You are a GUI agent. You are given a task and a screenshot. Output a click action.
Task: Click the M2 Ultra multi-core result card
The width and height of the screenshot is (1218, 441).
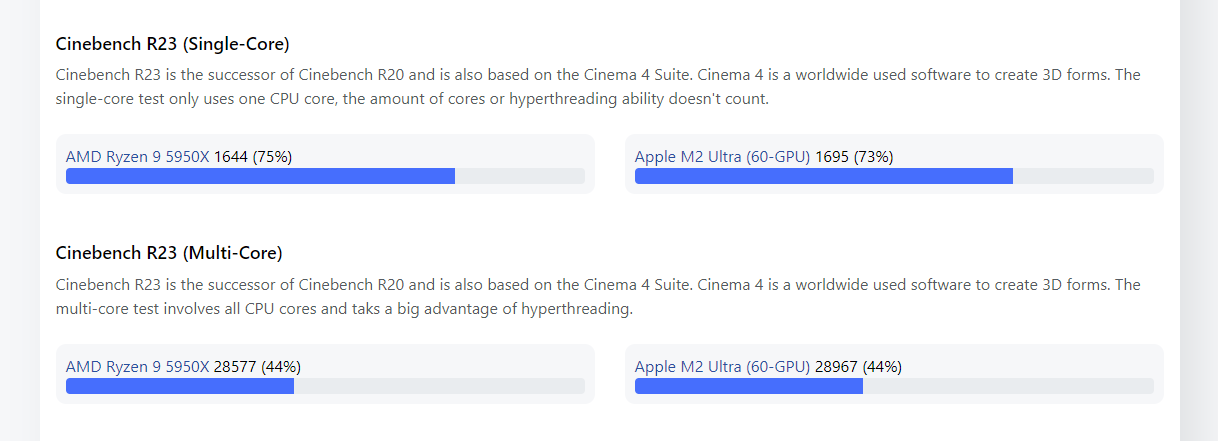(894, 374)
